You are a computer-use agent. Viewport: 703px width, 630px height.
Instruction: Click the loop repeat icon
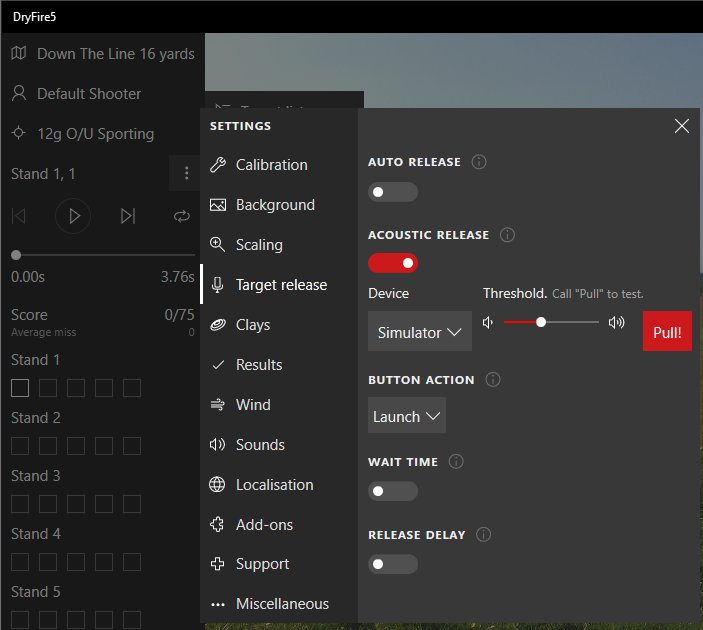coord(181,215)
